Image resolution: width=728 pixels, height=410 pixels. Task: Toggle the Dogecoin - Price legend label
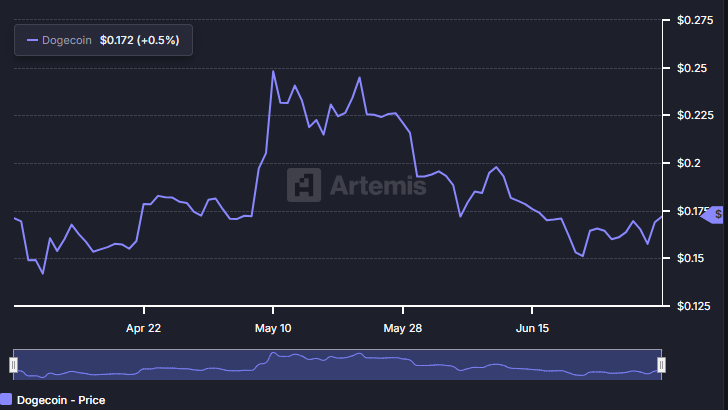click(x=61, y=400)
